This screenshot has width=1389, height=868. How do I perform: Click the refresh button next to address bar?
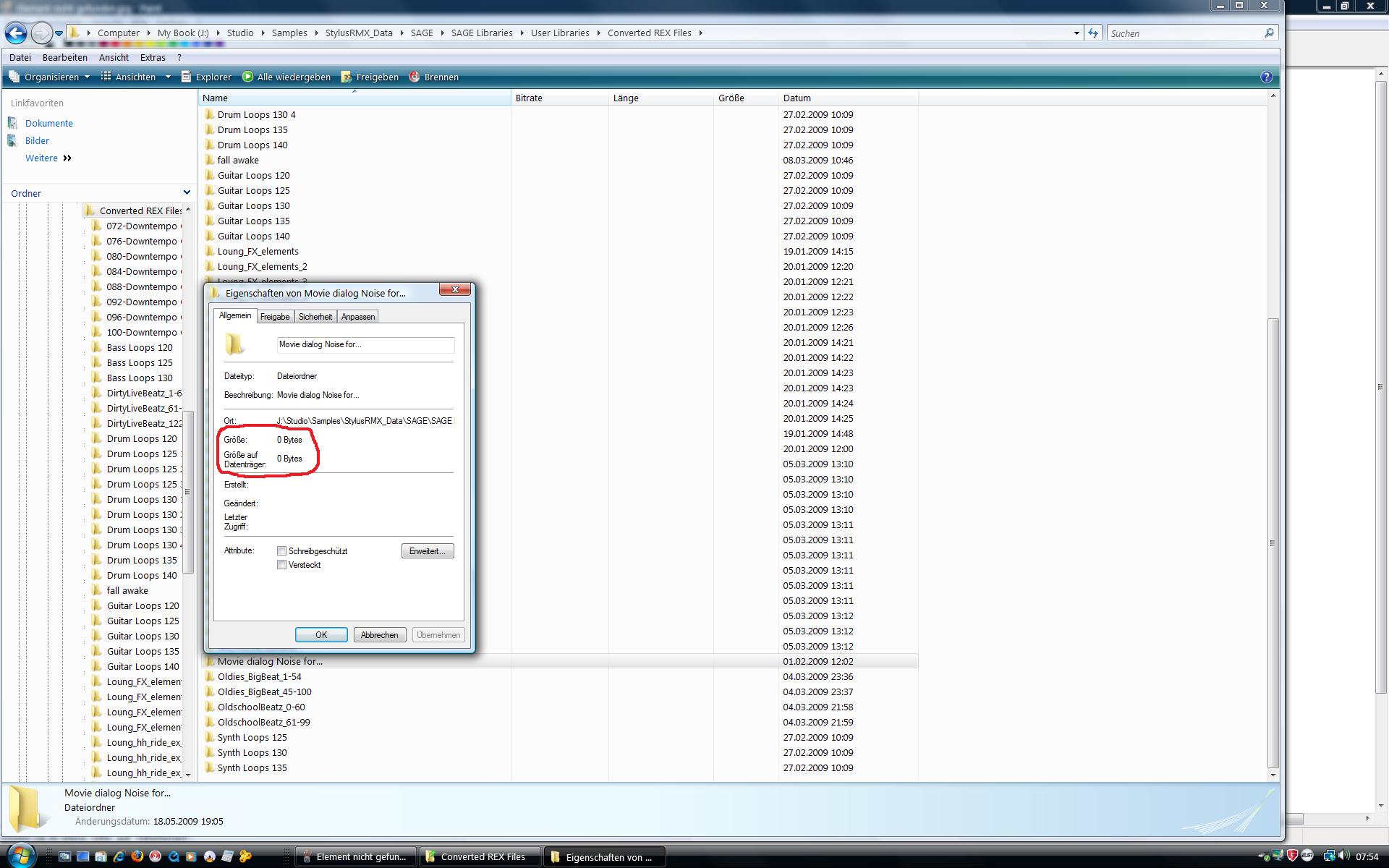point(1093,33)
